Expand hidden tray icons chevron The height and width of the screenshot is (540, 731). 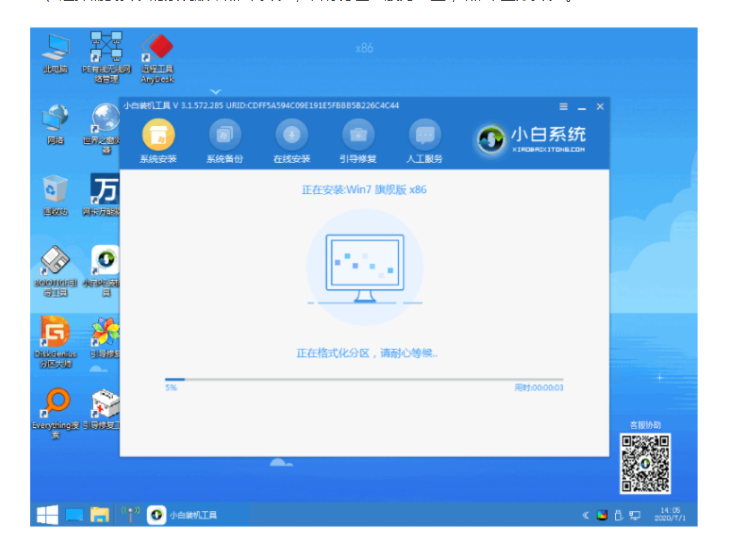tap(585, 515)
